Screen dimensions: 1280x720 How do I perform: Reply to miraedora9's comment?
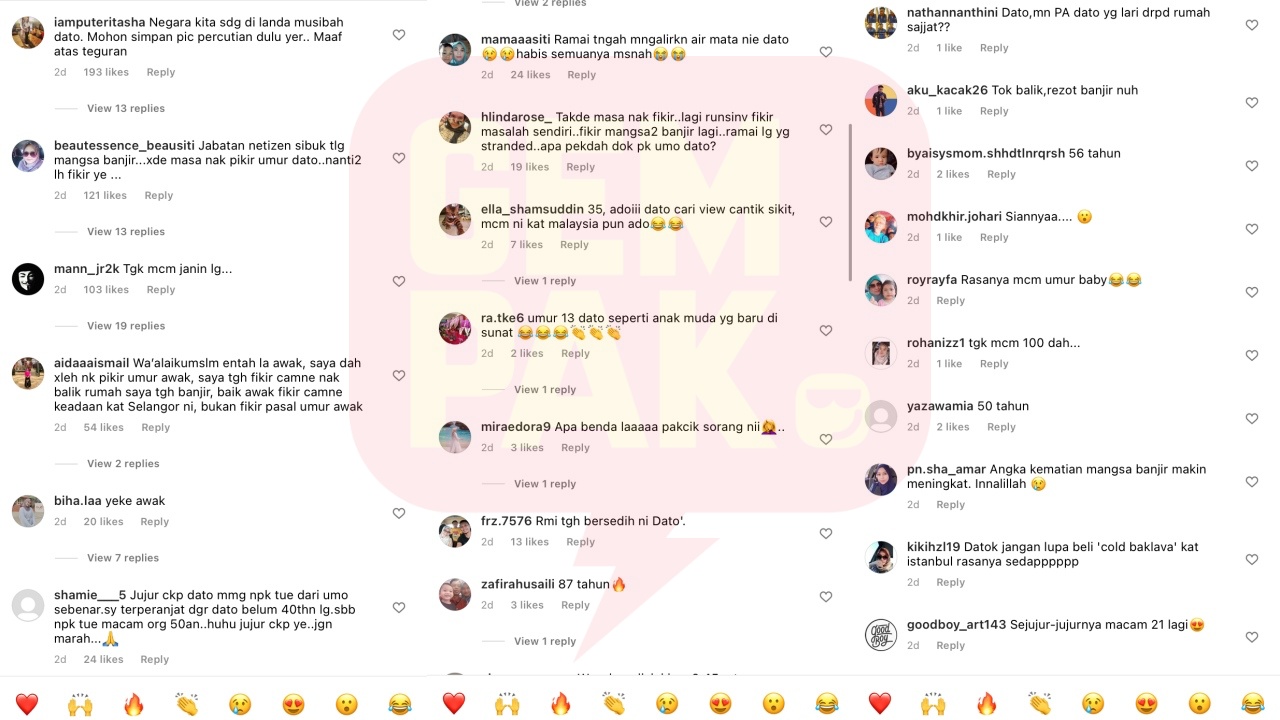(575, 448)
